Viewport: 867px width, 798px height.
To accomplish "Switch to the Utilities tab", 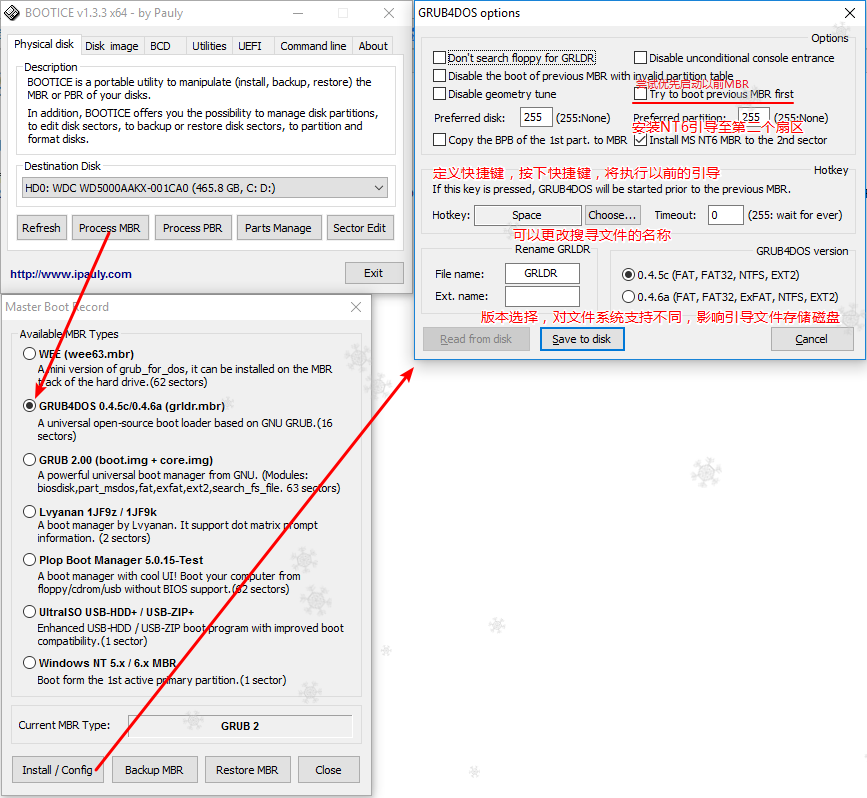I will [x=209, y=46].
